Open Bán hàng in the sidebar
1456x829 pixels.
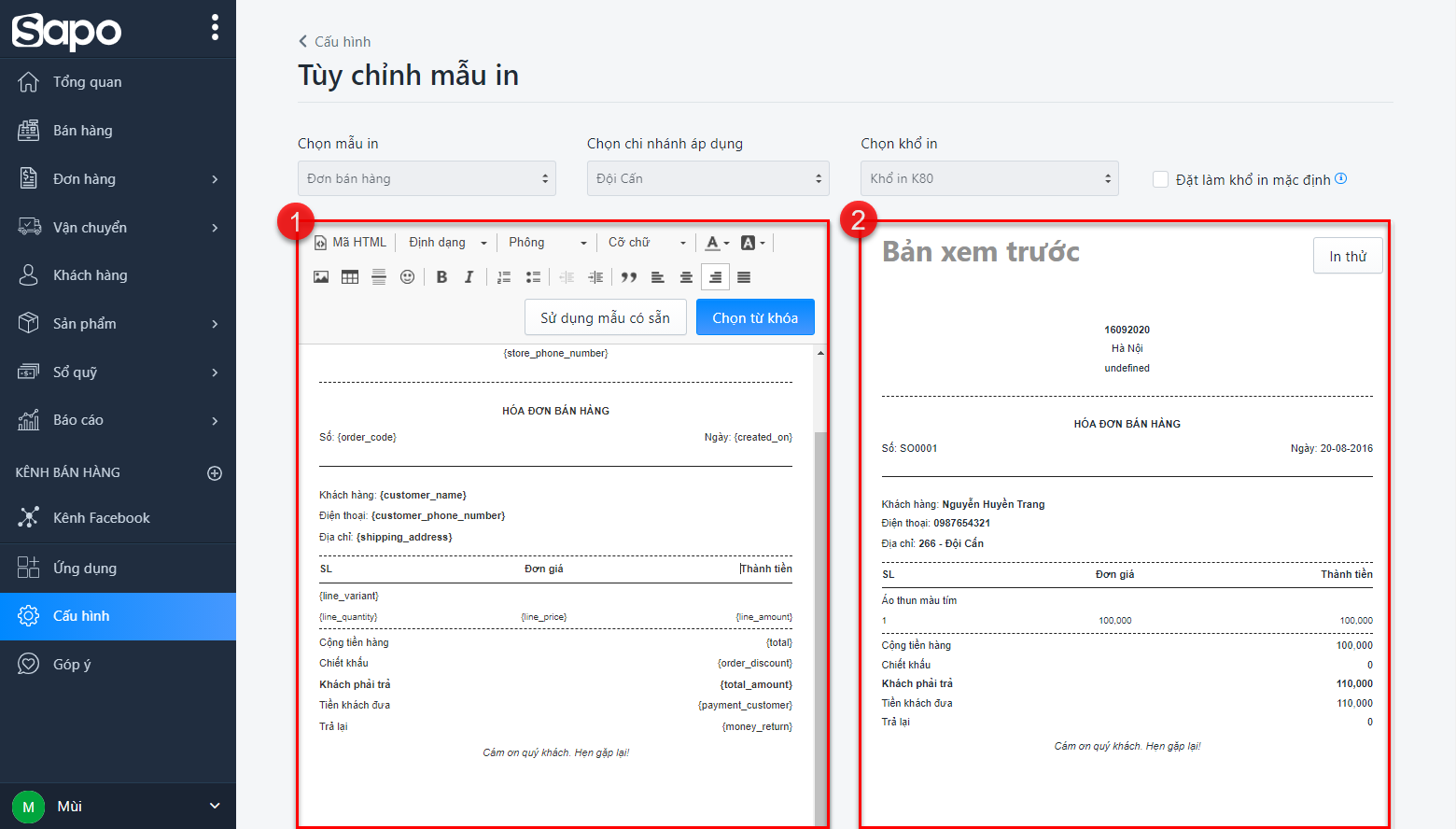click(x=118, y=131)
